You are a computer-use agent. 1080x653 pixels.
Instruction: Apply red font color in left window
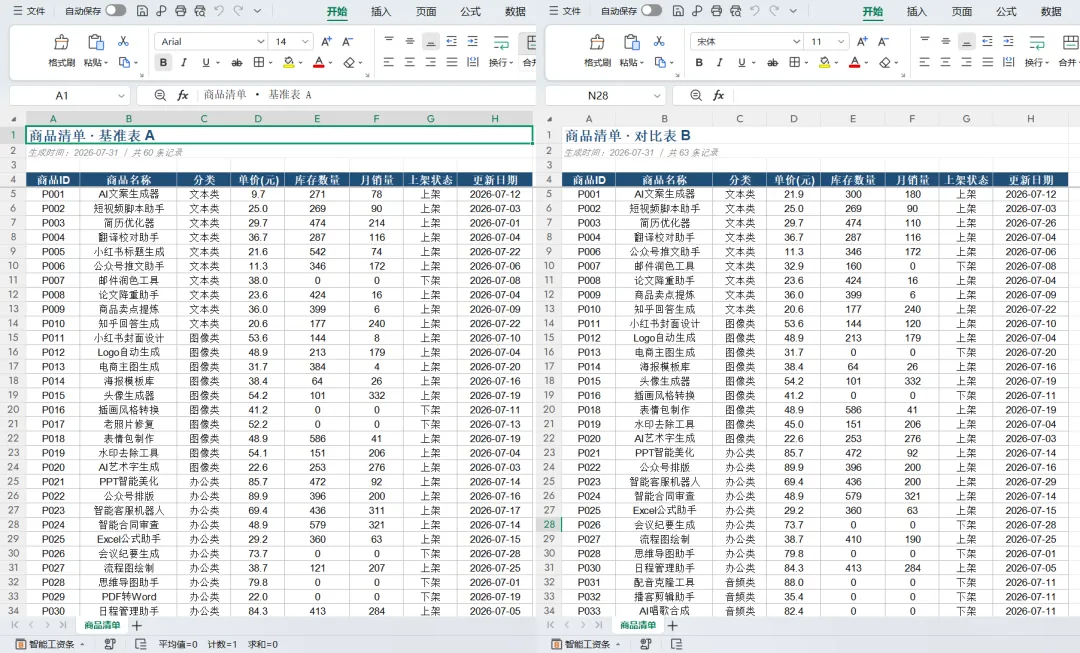[318, 63]
